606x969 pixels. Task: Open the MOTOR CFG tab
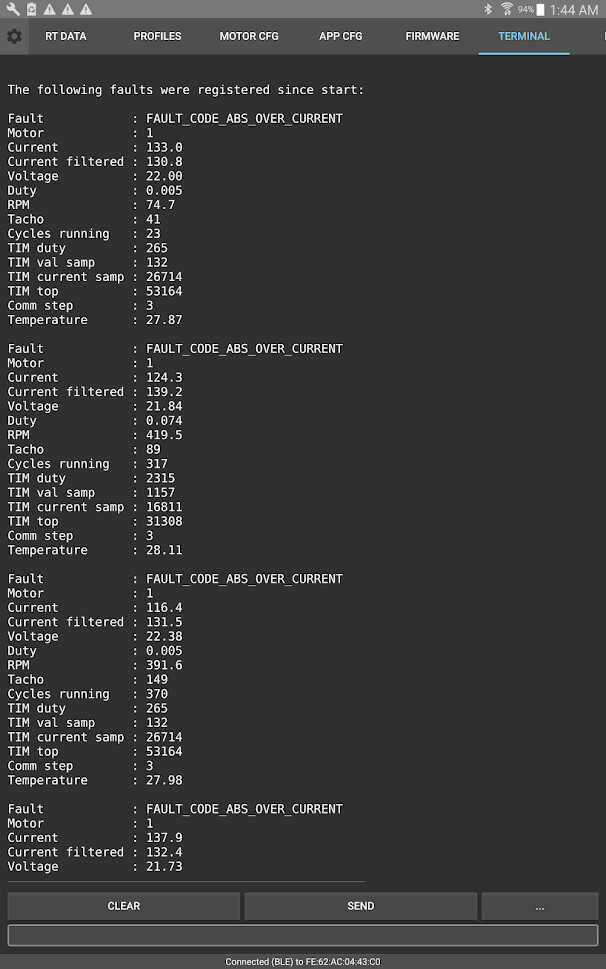point(249,36)
